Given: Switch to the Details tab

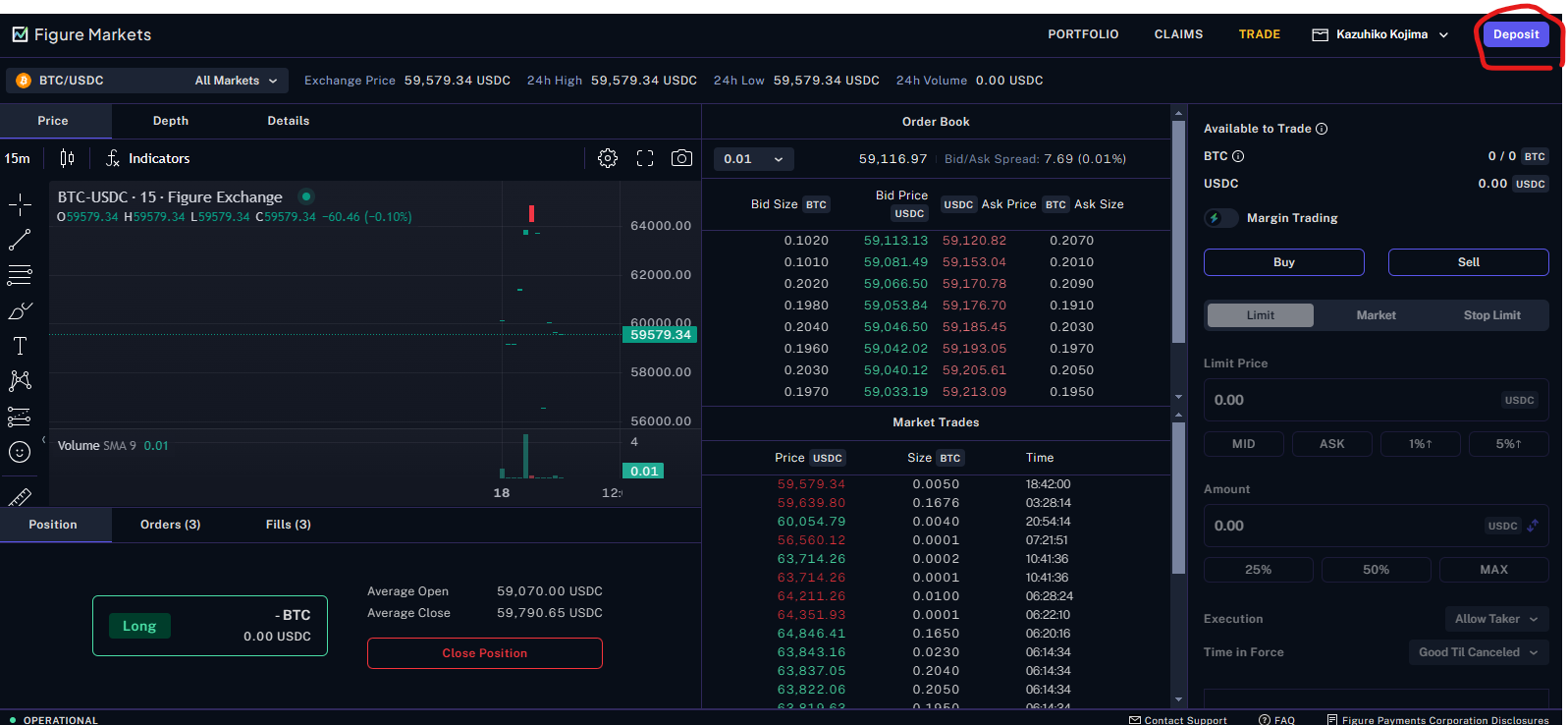Looking at the screenshot, I should (289, 121).
